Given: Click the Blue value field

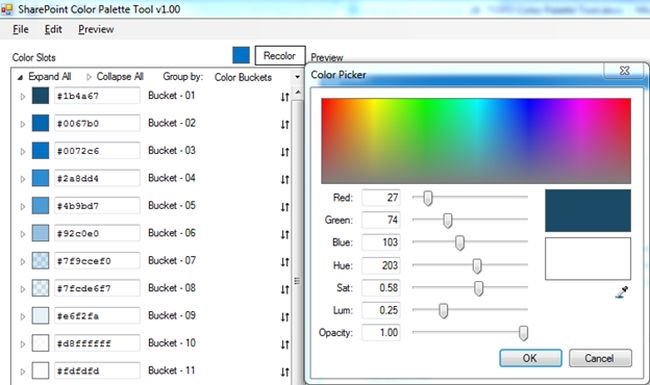Looking at the screenshot, I should click(x=381, y=242).
